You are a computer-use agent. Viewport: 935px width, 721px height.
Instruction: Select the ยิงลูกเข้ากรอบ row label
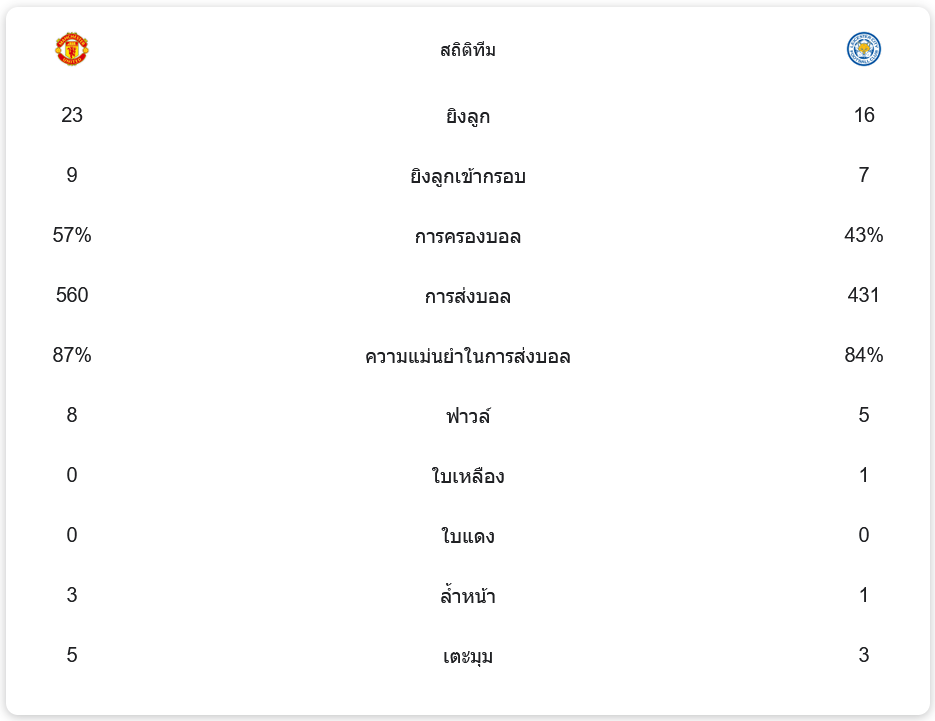[467, 177]
